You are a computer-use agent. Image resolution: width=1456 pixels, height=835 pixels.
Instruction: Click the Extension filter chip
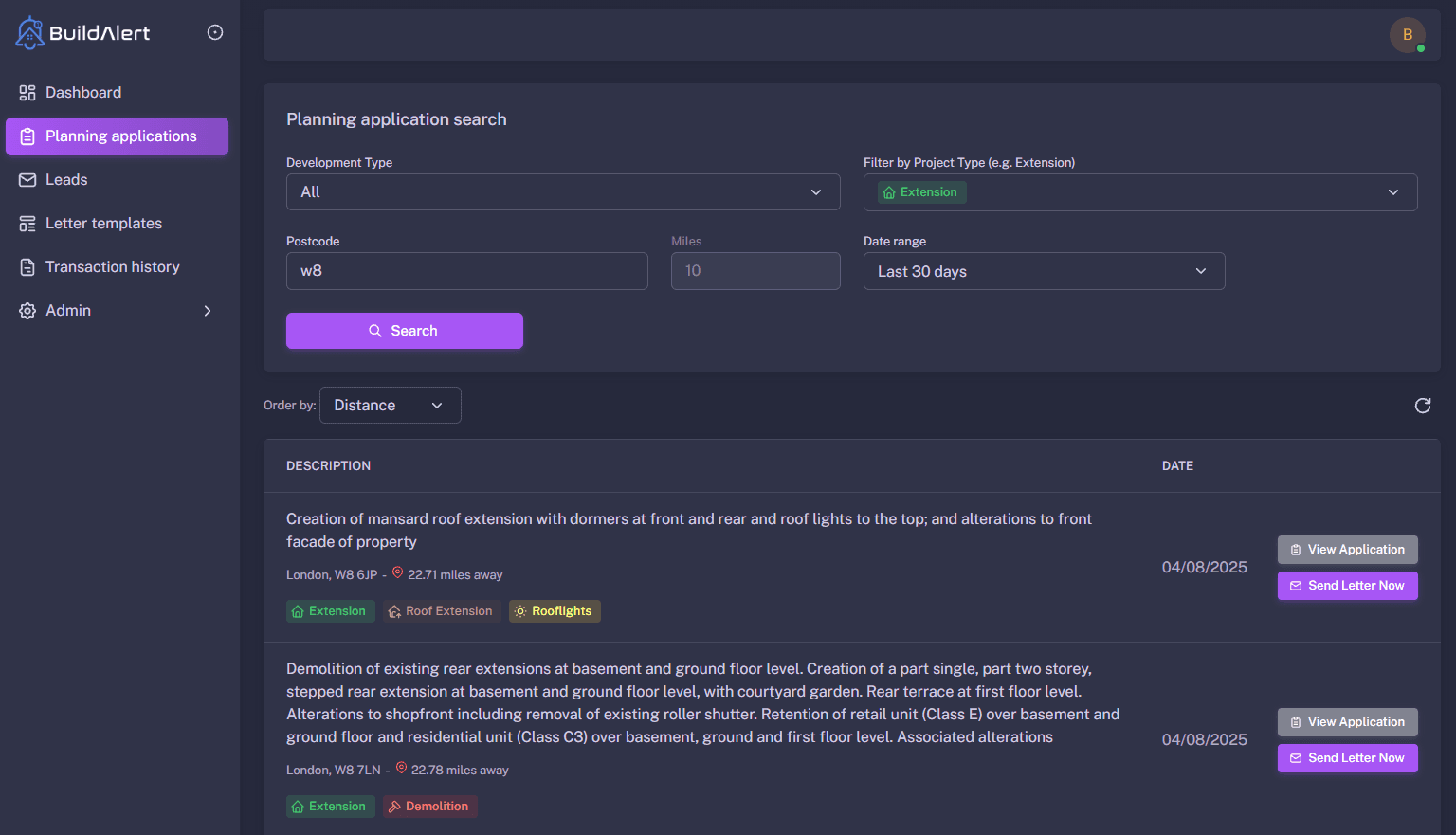tap(921, 192)
